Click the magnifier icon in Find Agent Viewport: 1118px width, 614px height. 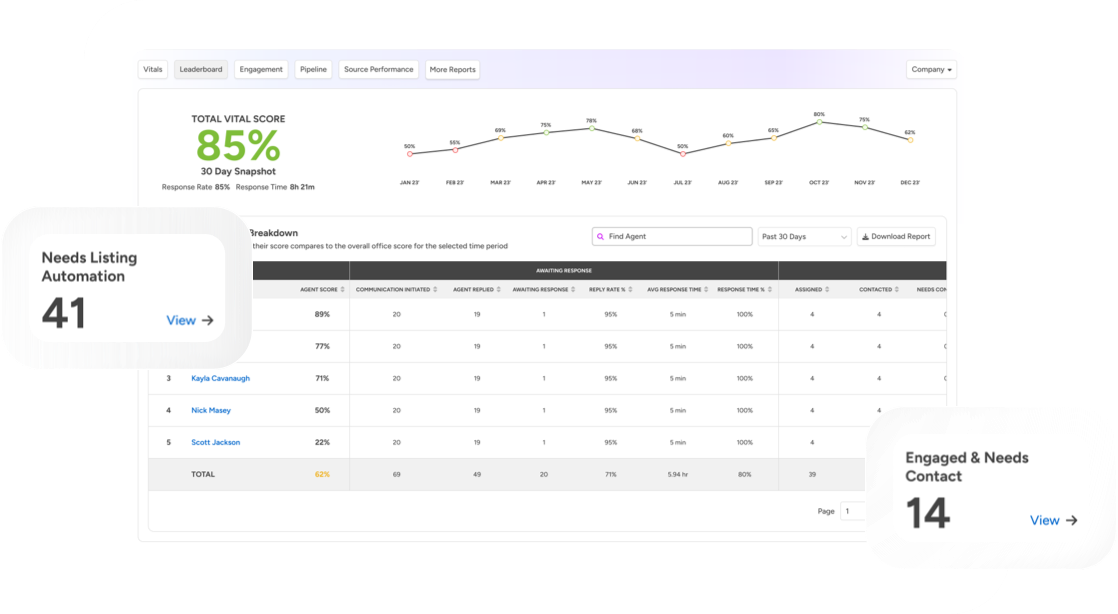coord(601,237)
